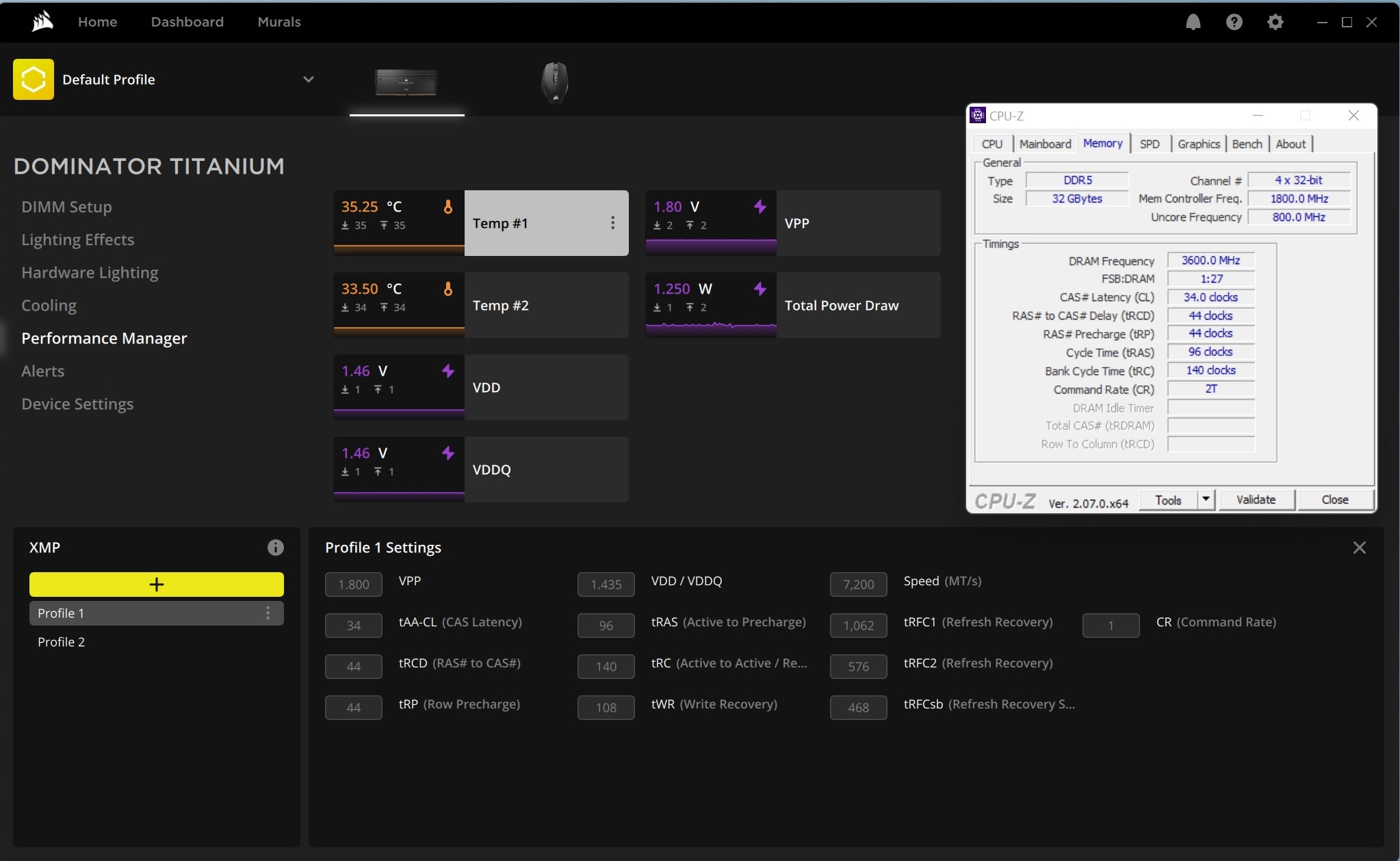Open the help question mark icon

click(x=1234, y=22)
